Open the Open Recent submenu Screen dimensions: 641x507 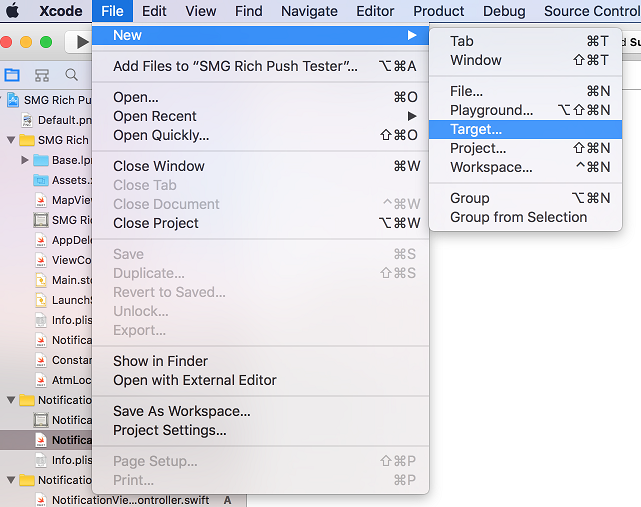point(155,116)
